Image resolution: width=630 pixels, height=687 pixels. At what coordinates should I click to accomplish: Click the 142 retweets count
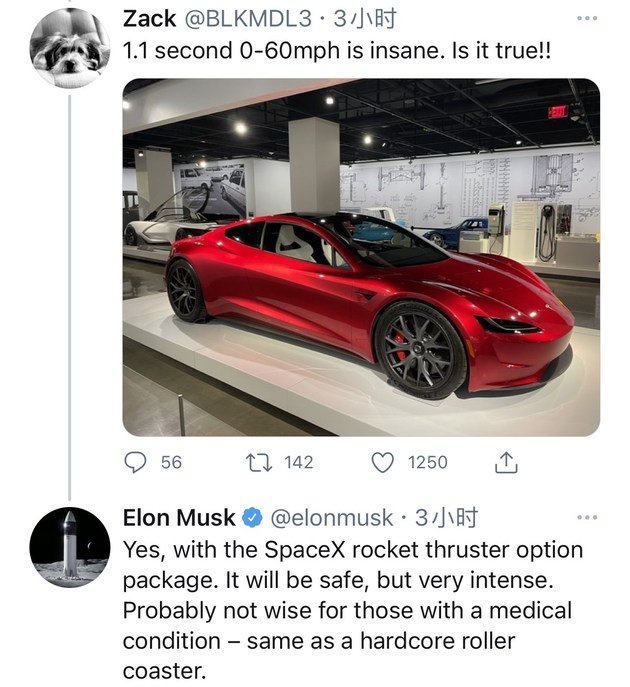point(299,463)
